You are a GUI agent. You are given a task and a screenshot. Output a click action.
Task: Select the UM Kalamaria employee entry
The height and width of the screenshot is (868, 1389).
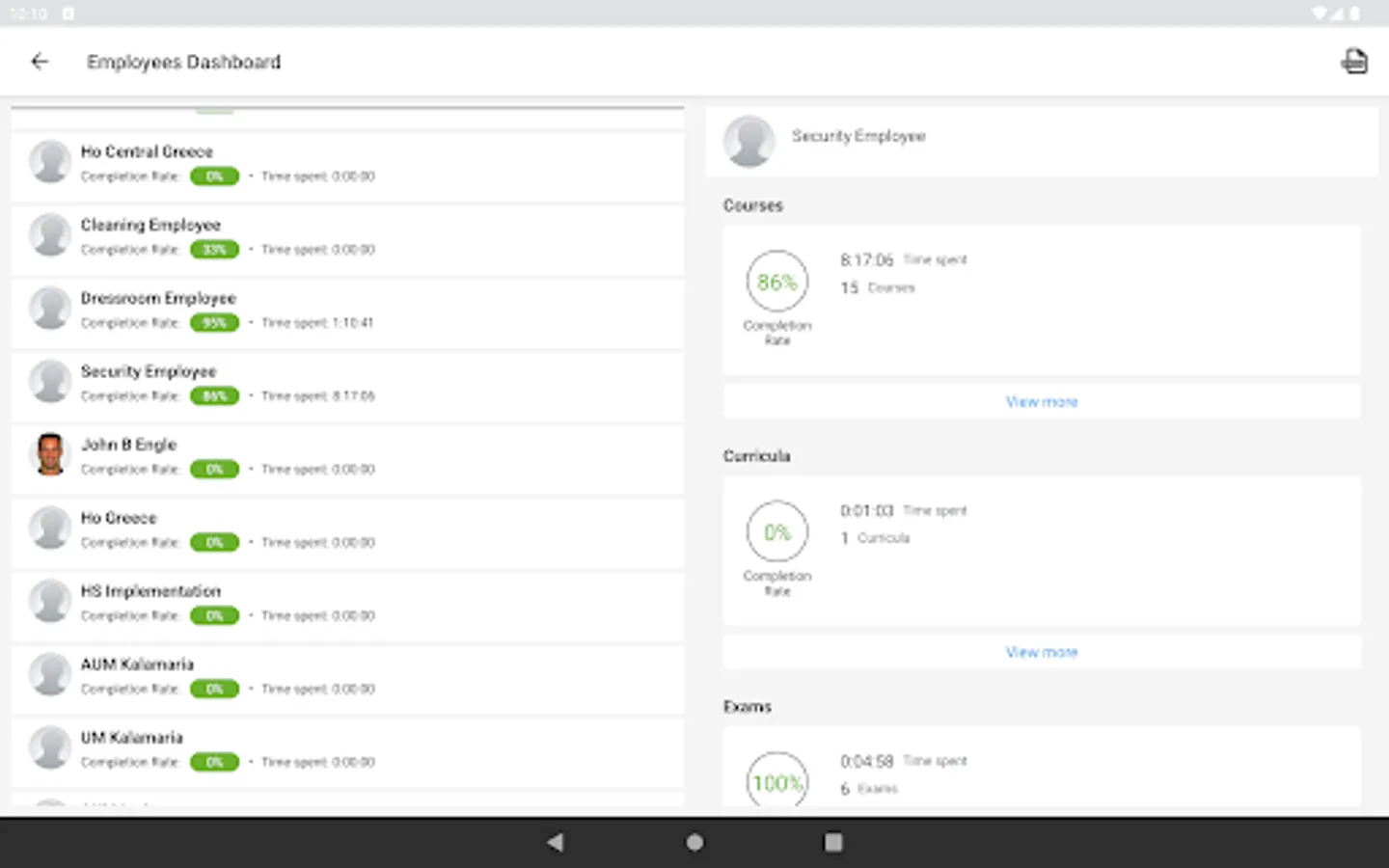coord(289,747)
